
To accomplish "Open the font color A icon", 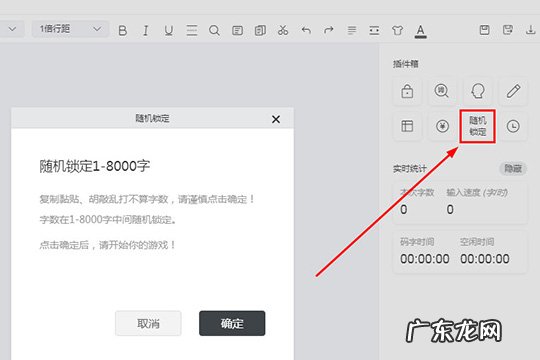I will pos(420,31).
